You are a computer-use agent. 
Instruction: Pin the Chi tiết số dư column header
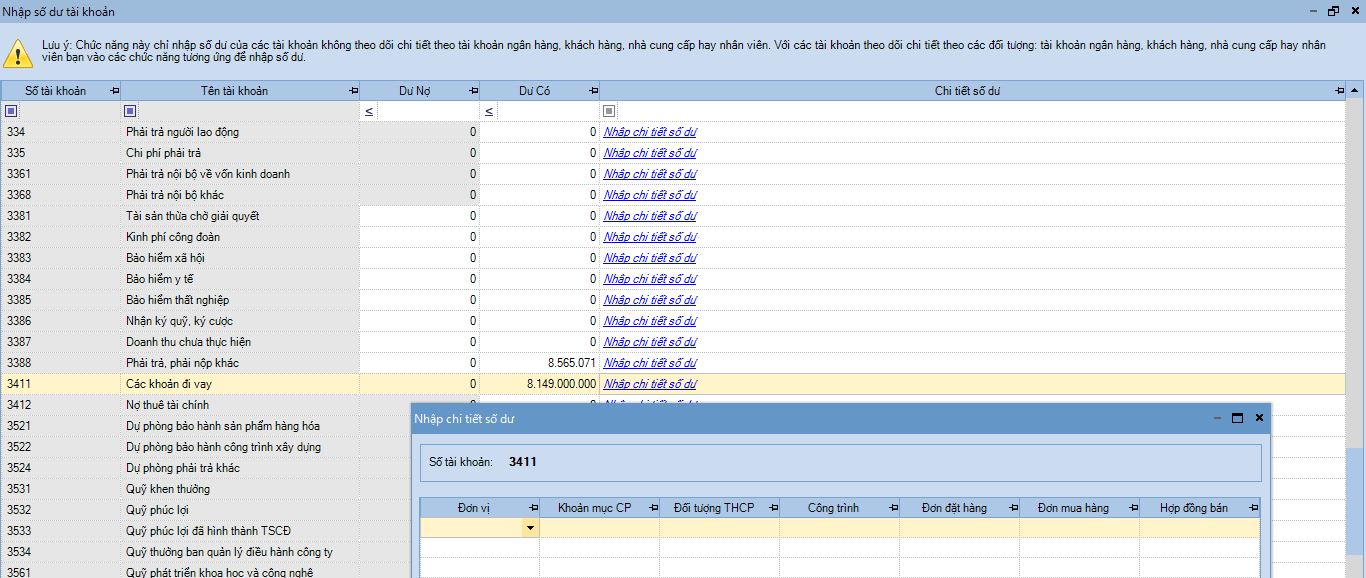click(1339, 91)
